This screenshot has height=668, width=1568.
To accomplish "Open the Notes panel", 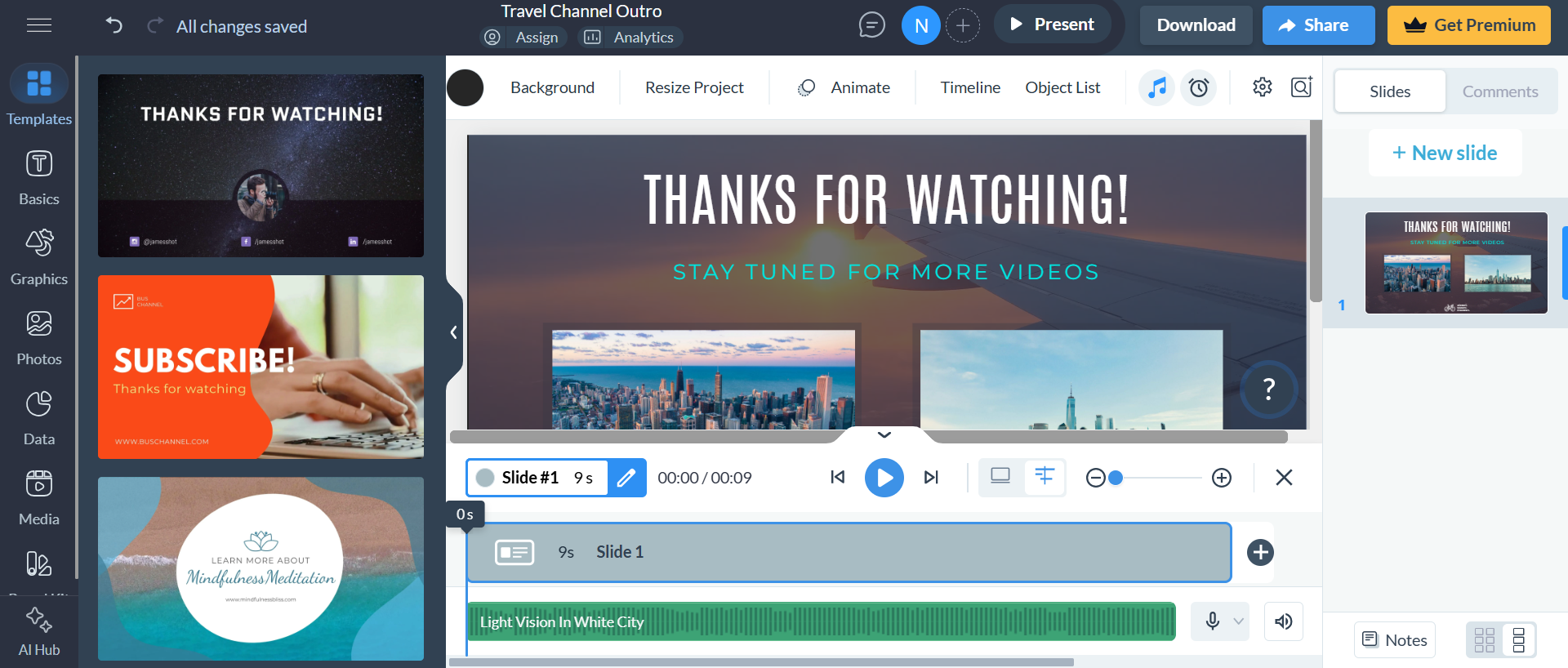I will pyautogui.click(x=1395, y=640).
